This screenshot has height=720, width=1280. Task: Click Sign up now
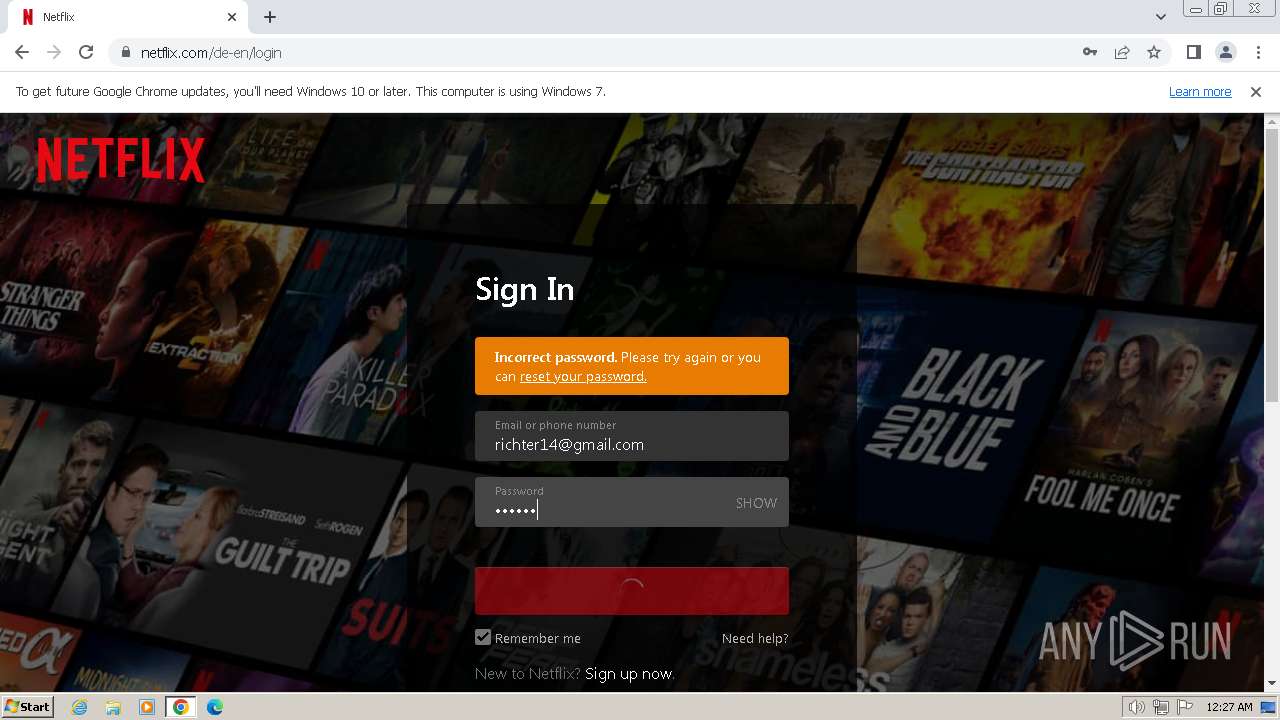630,674
